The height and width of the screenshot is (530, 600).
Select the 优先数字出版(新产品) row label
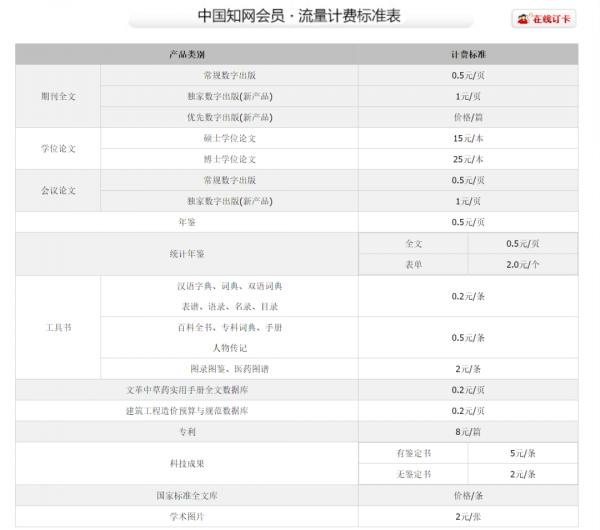coord(230,117)
